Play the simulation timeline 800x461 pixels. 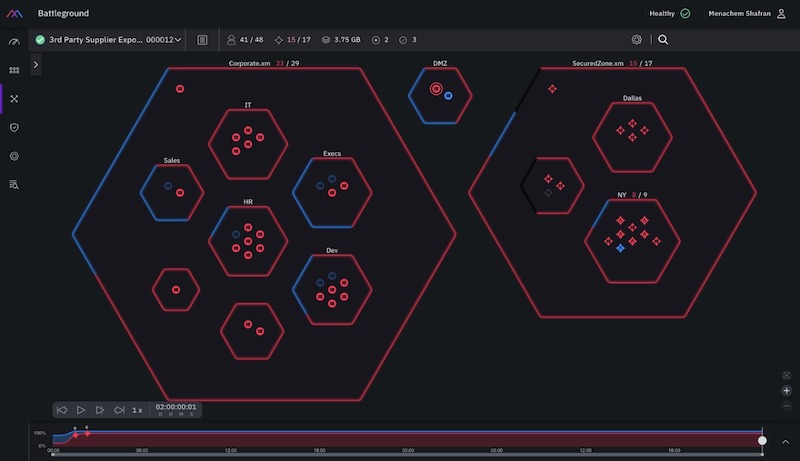[x=81, y=410]
